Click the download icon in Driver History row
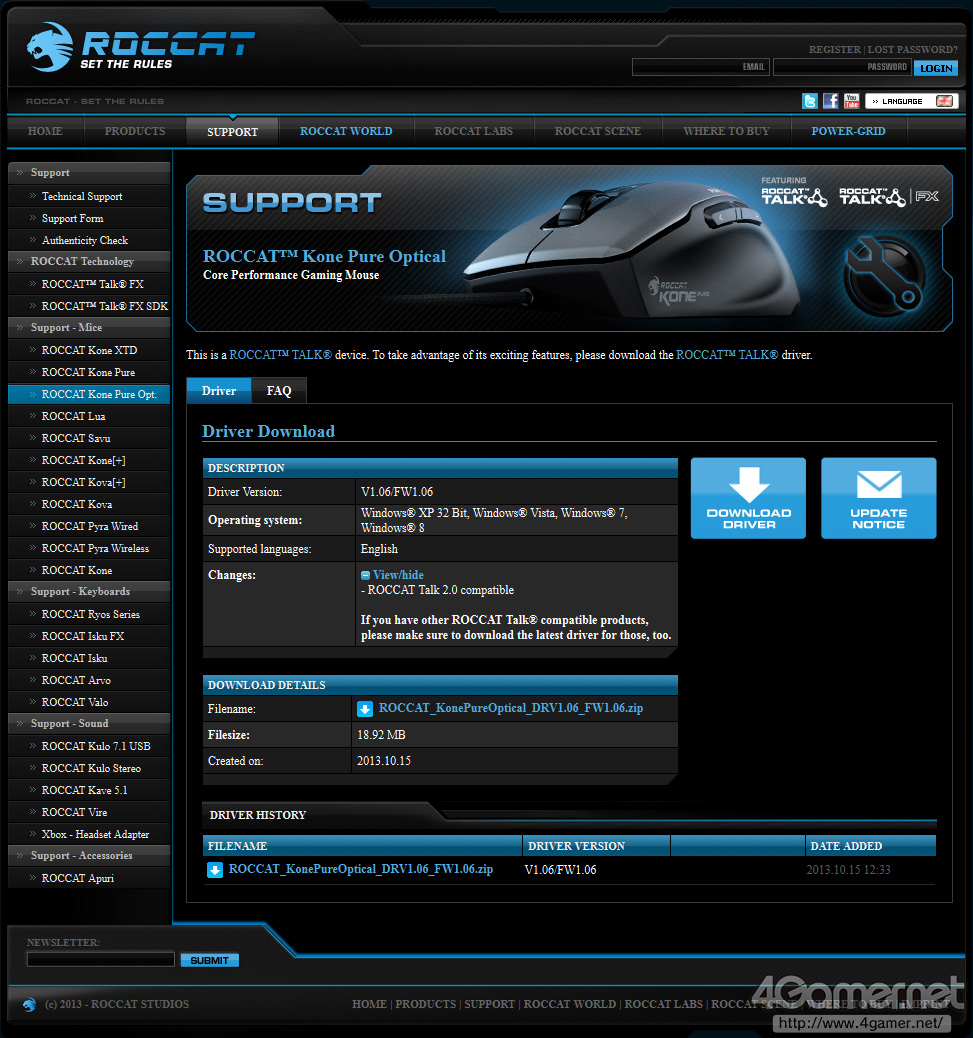This screenshot has width=973, height=1038. [215, 870]
